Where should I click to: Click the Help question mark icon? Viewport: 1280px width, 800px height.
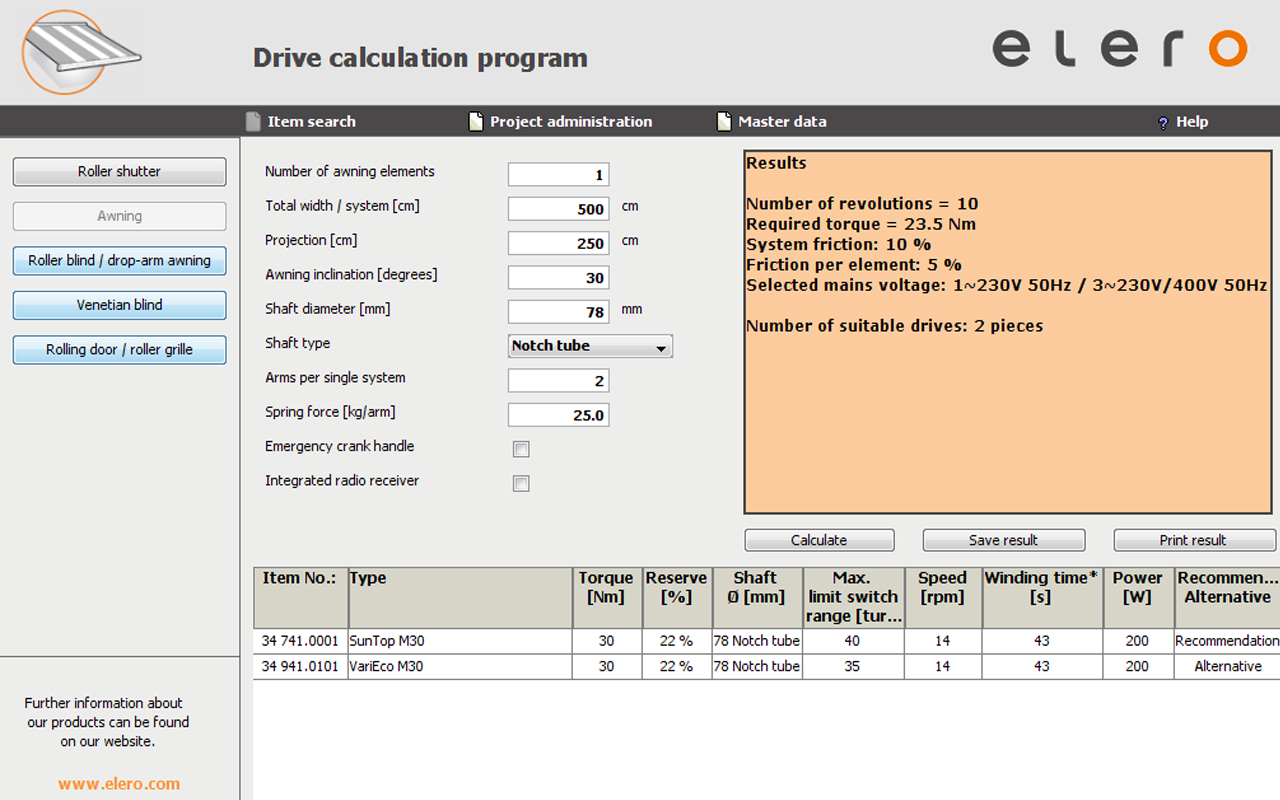[1163, 122]
